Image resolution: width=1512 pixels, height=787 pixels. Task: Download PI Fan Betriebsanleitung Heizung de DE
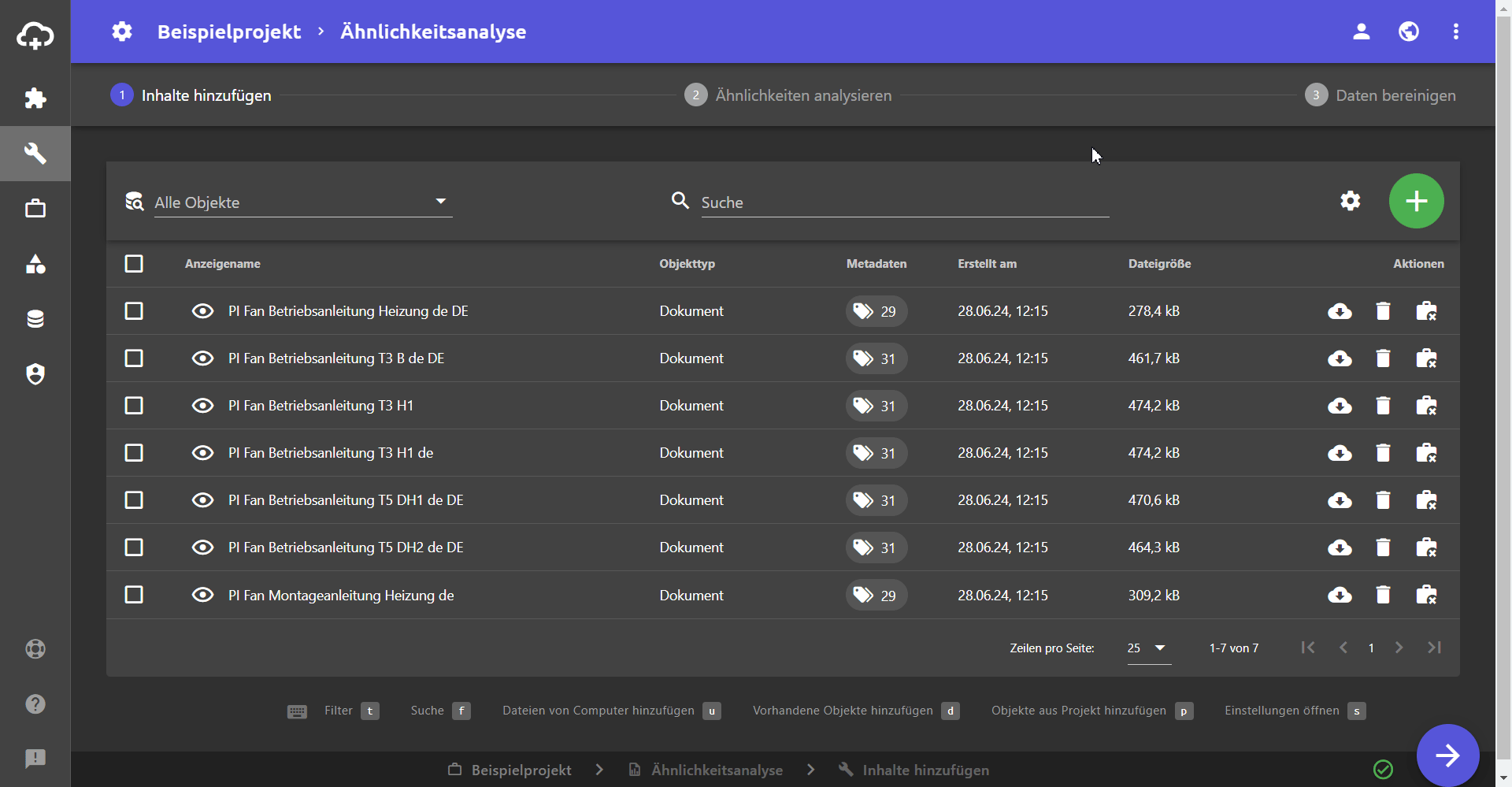1340,311
